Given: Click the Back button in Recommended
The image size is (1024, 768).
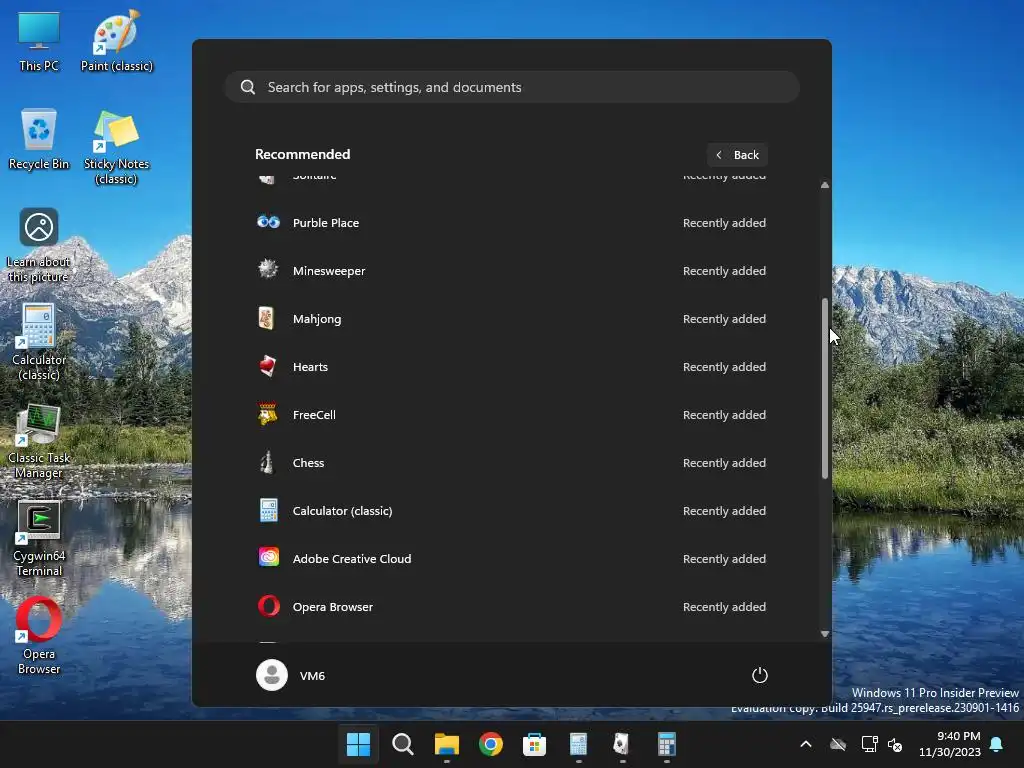Looking at the screenshot, I should [x=737, y=155].
